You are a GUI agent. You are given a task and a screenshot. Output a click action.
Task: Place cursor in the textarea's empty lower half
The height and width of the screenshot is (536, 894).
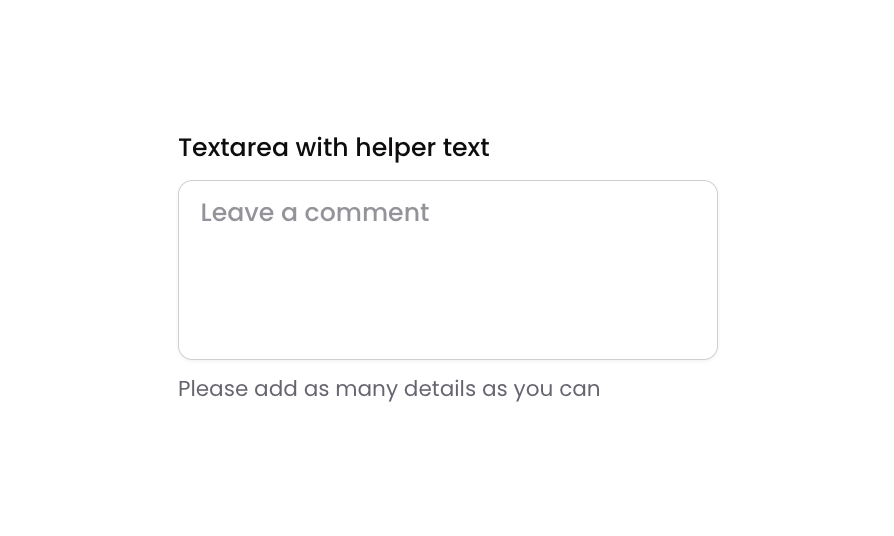447,315
